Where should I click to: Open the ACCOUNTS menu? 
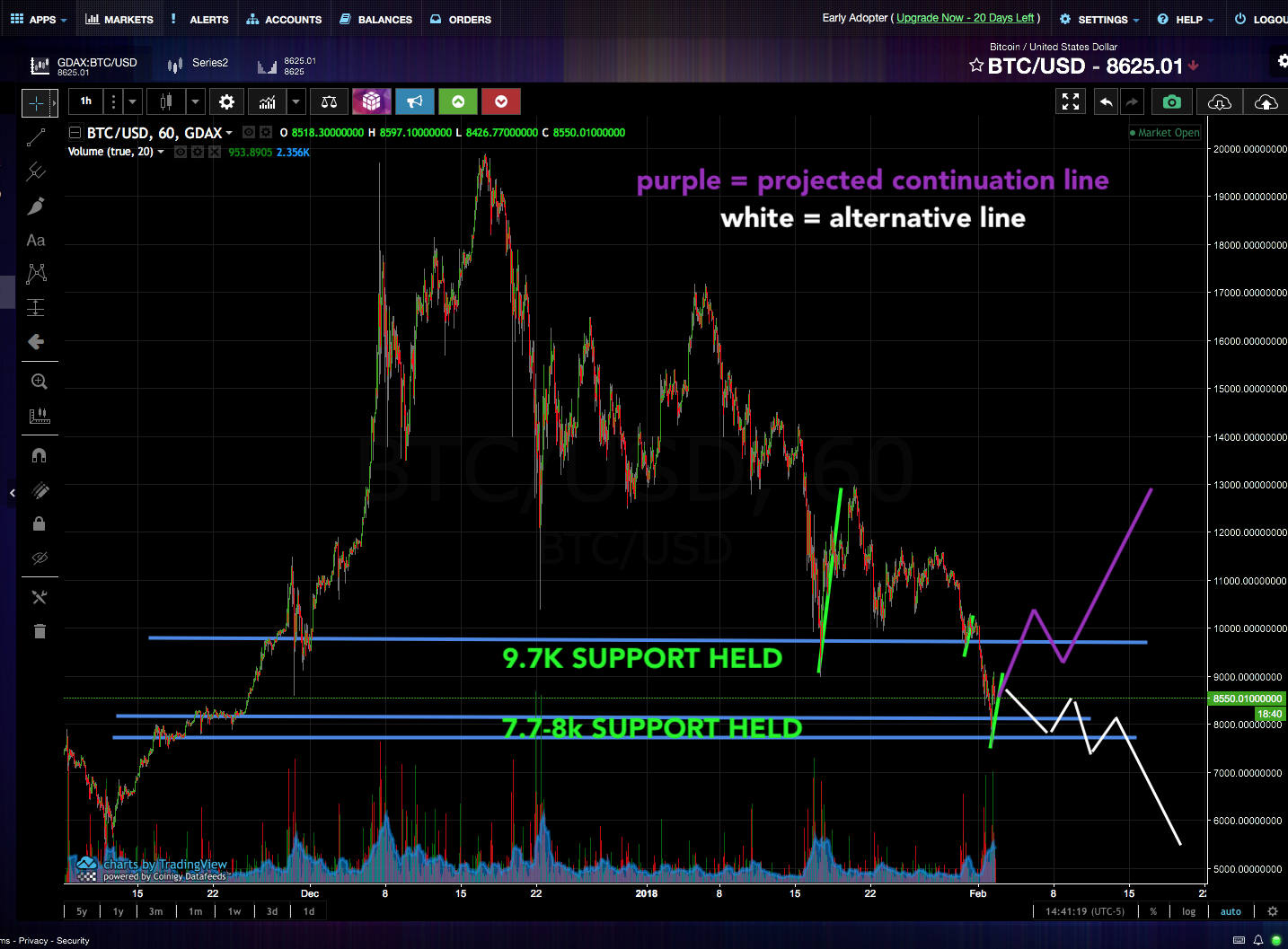(284, 19)
